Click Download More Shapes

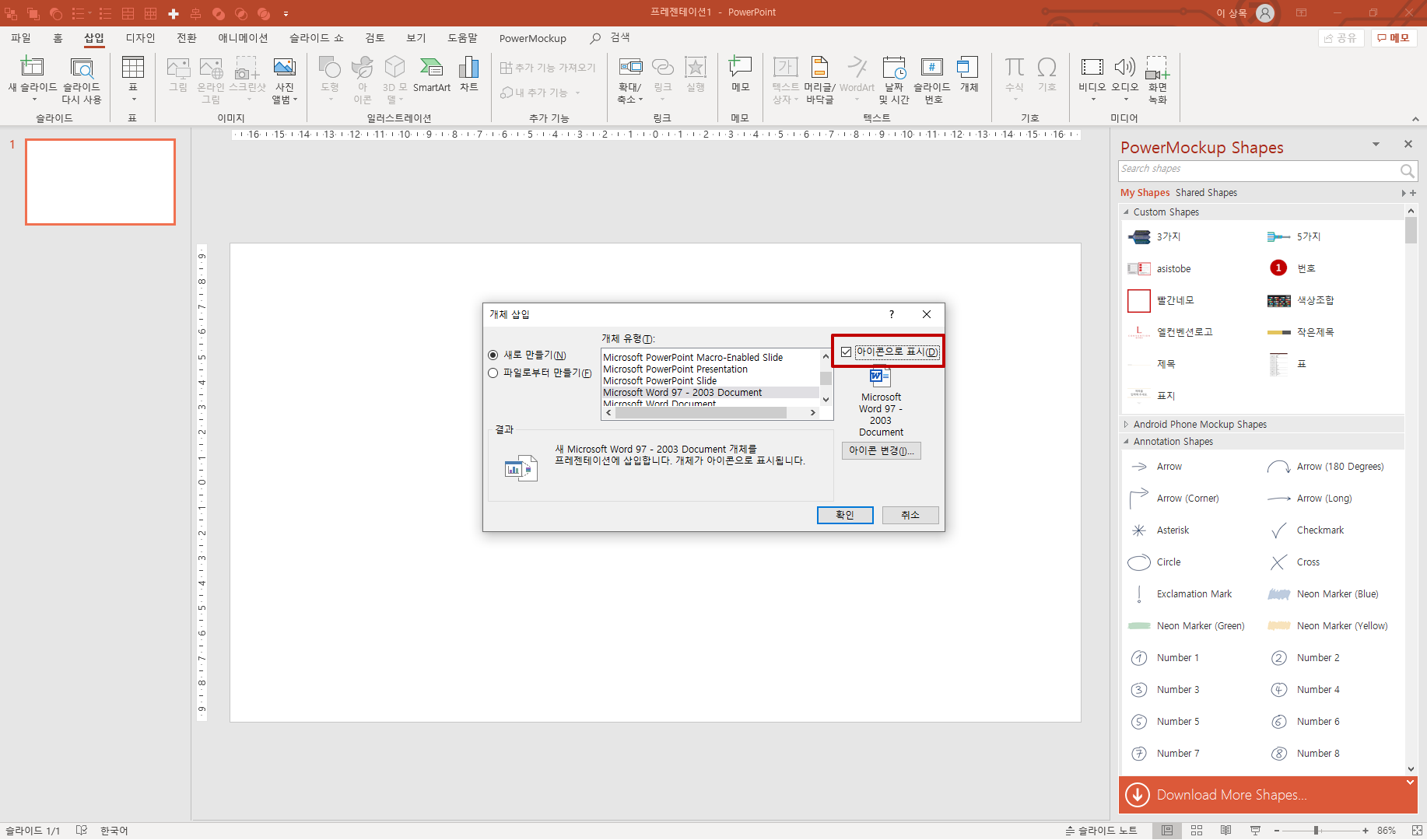point(1232,795)
